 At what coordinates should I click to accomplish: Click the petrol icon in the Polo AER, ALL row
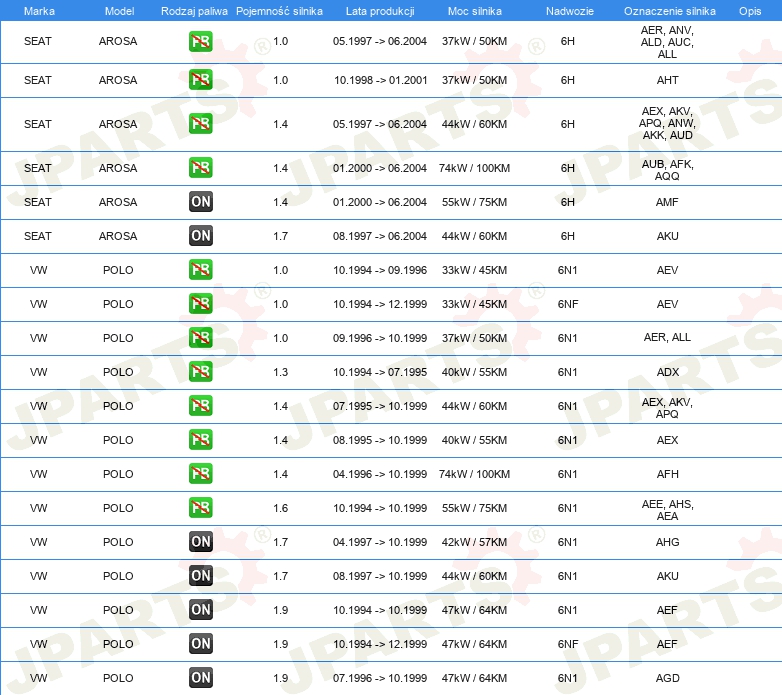pyautogui.click(x=201, y=338)
